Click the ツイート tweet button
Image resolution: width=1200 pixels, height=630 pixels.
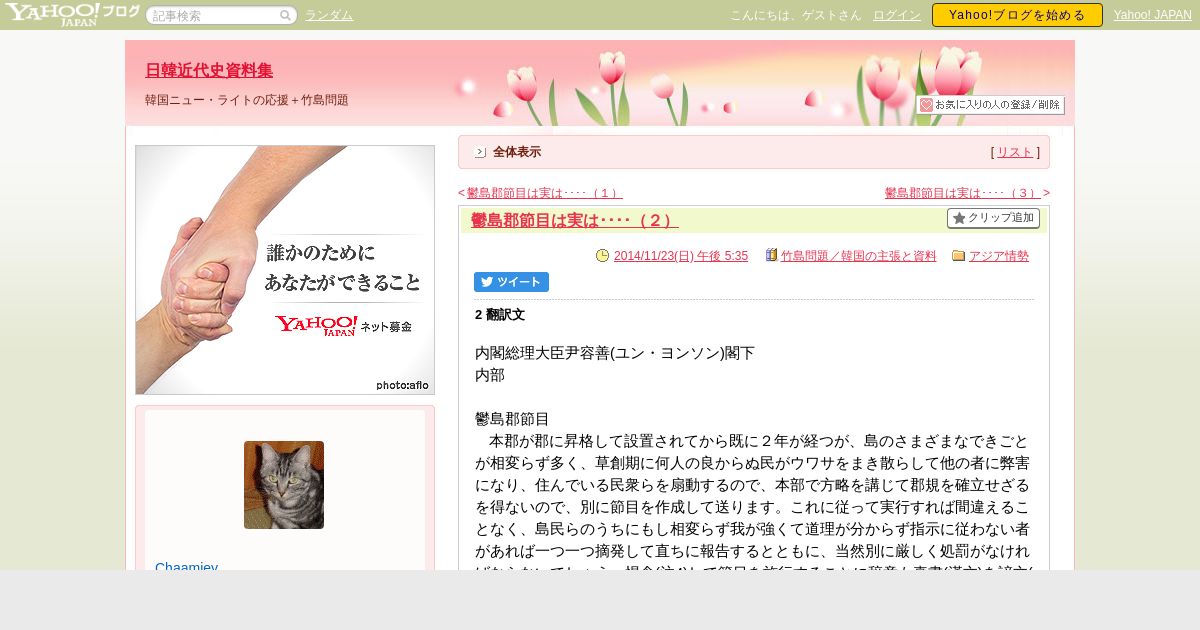pyautogui.click(x=511, y=282)
